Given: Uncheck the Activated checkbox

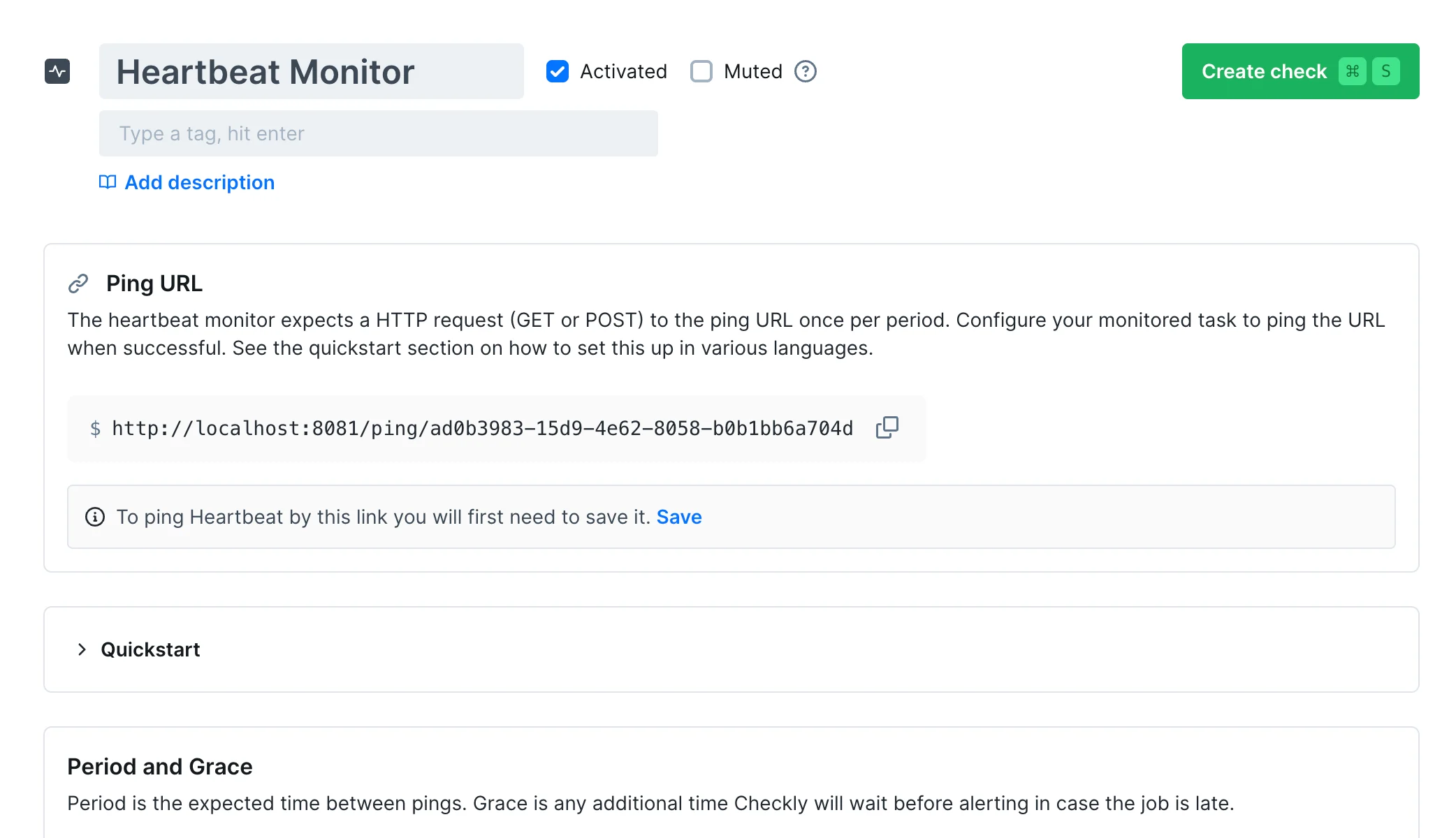Looking at the screenshot, I should [x=558, y=71].
